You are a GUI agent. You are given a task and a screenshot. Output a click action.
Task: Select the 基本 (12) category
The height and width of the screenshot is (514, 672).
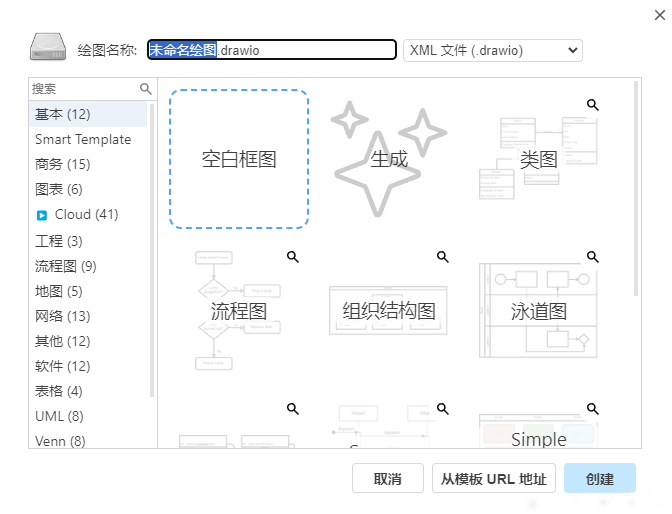[63, 114]
